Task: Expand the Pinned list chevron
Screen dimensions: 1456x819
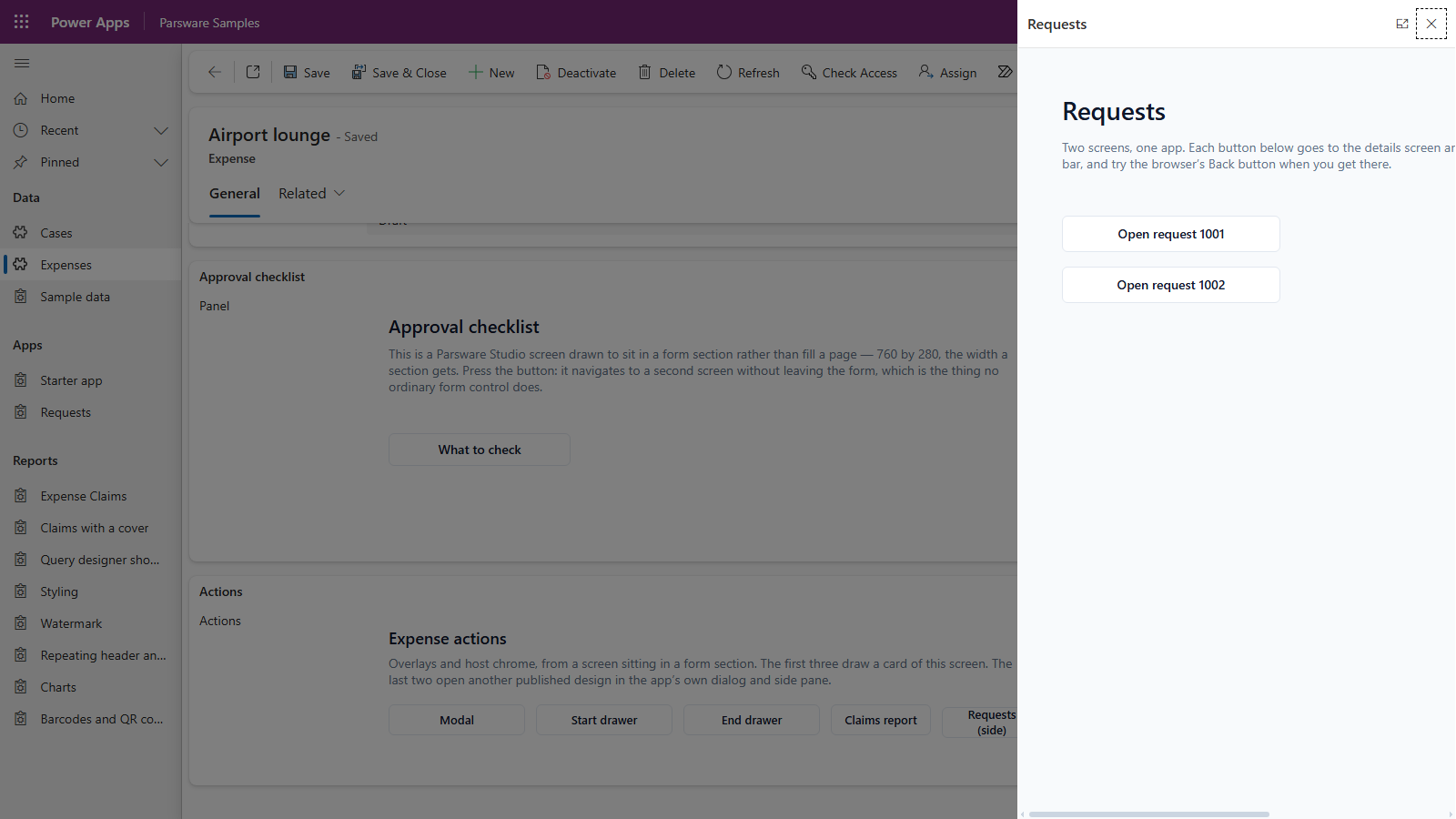Action: [161, 162]
